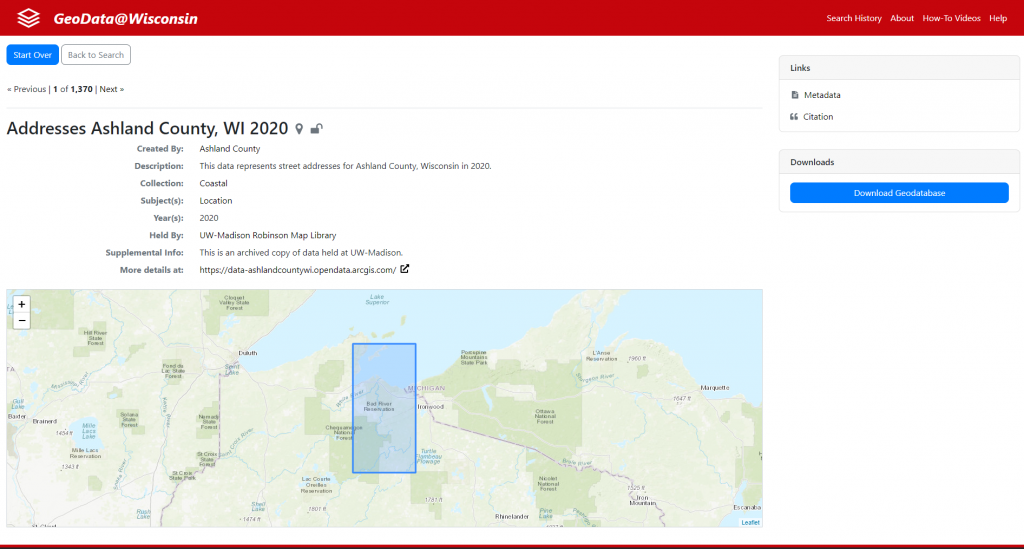This screenshot has width=1024, height=549.
Task: Click the Marquette label on map
Action: coord(714,388)
